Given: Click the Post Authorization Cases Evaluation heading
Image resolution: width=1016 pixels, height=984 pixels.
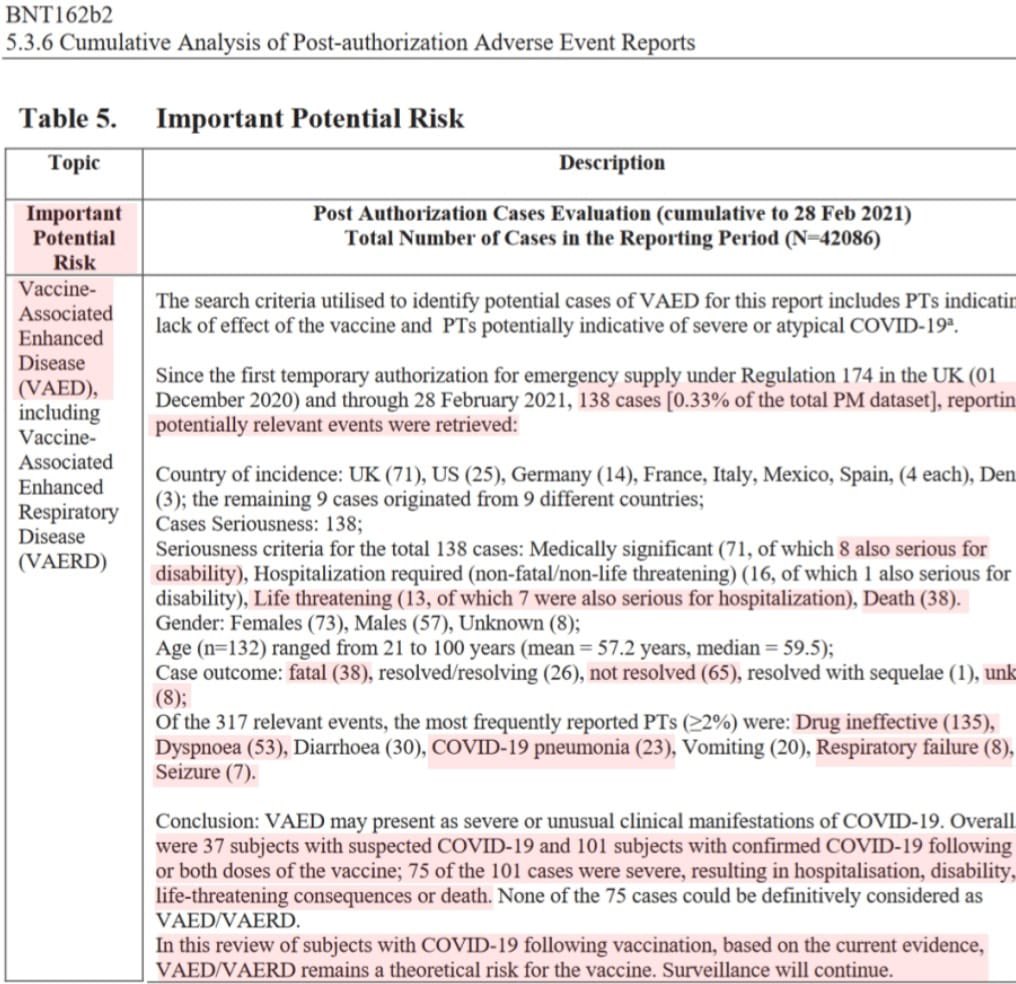Looking at the screenshot, I should point(611,213).
